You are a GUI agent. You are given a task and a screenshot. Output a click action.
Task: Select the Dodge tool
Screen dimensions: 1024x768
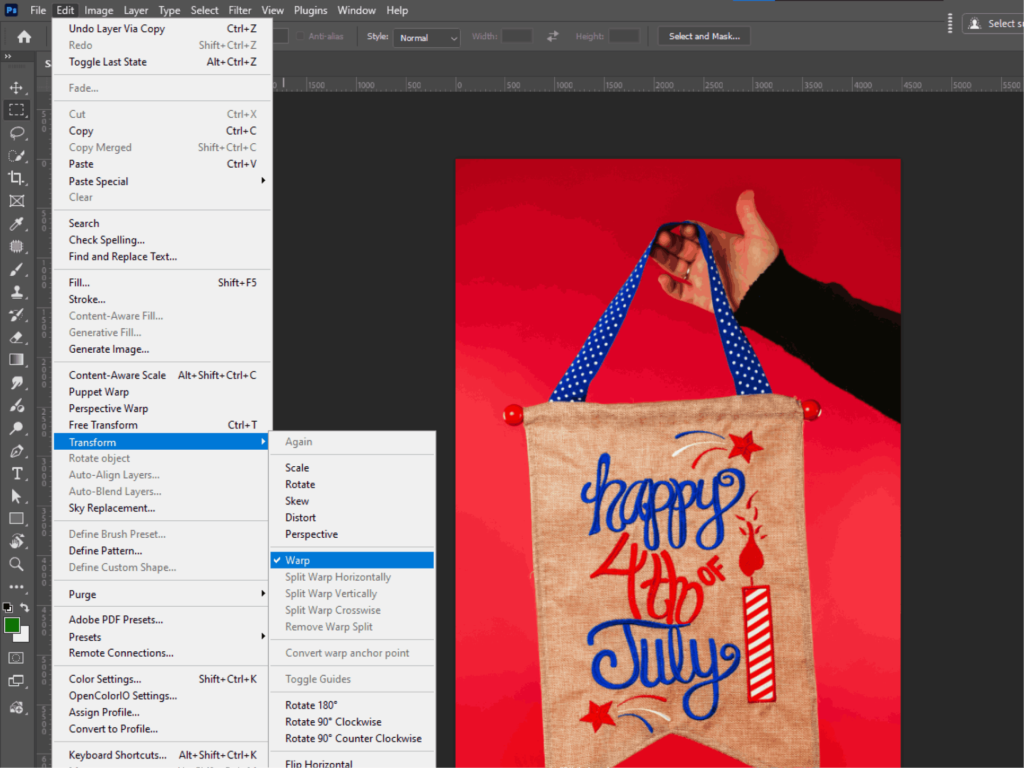pyautogui.click(x=16, y=428)
